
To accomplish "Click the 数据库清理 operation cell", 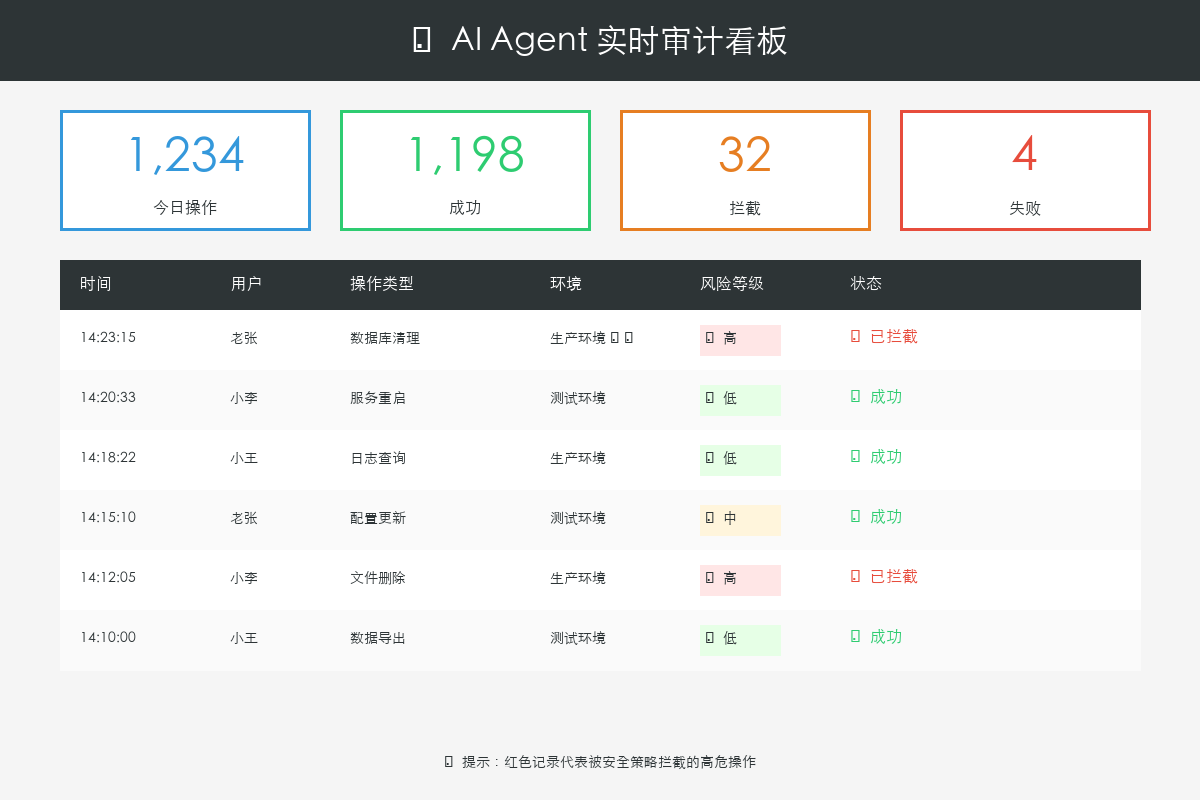I will coord(385,338).
